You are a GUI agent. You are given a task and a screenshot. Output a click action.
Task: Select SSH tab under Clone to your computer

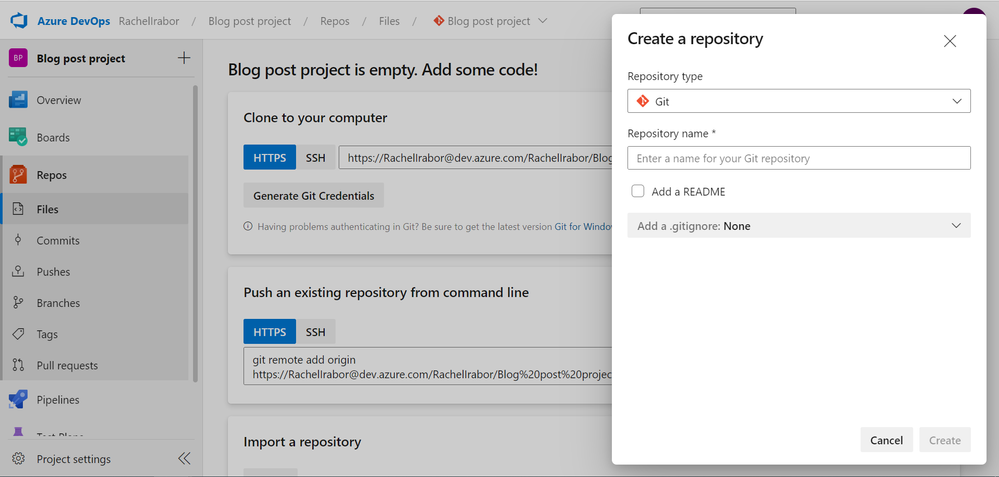coord(315,157)
